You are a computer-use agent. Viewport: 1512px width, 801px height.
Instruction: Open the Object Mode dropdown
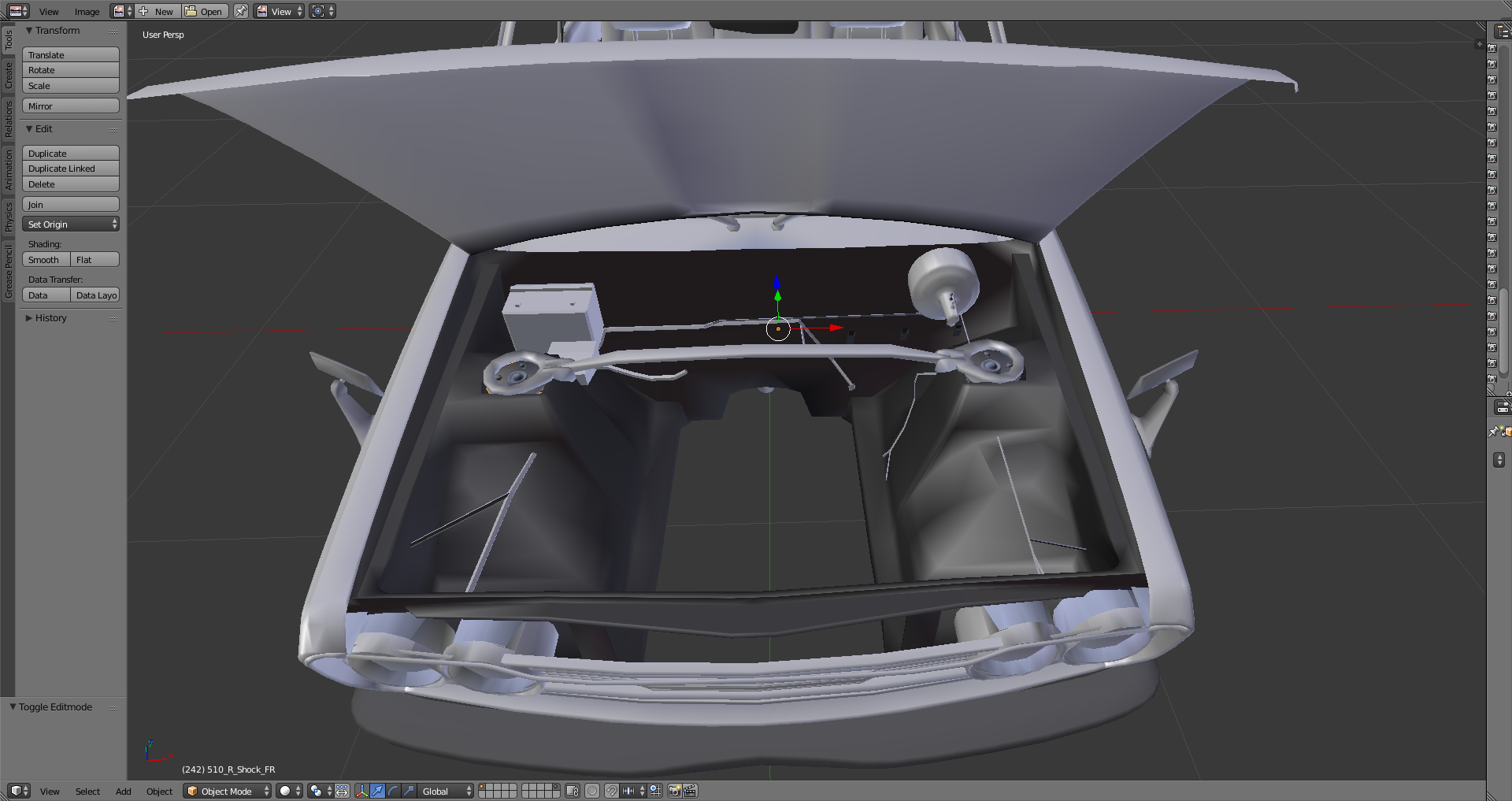point(228,791)
